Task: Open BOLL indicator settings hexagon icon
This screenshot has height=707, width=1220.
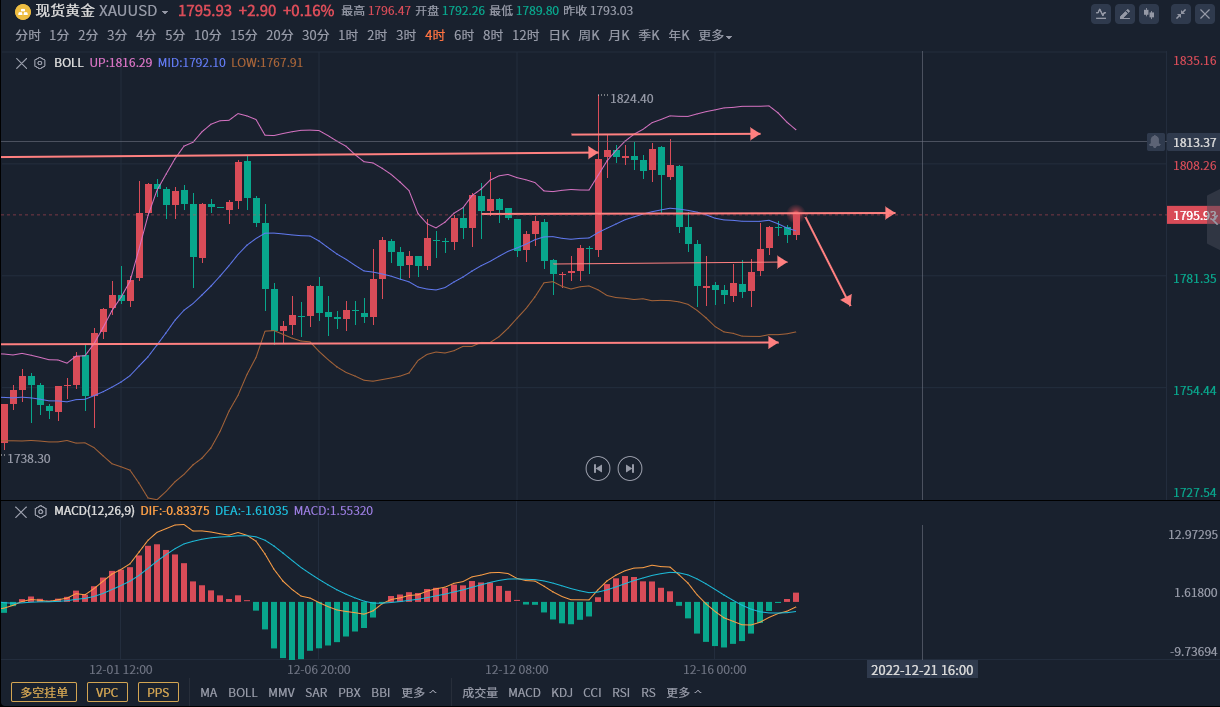Action: click(40, 62)
